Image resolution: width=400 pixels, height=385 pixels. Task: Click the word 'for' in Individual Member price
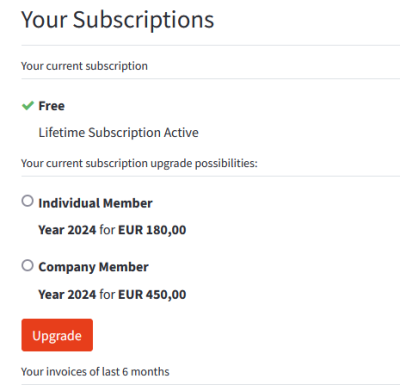point(107,230)
